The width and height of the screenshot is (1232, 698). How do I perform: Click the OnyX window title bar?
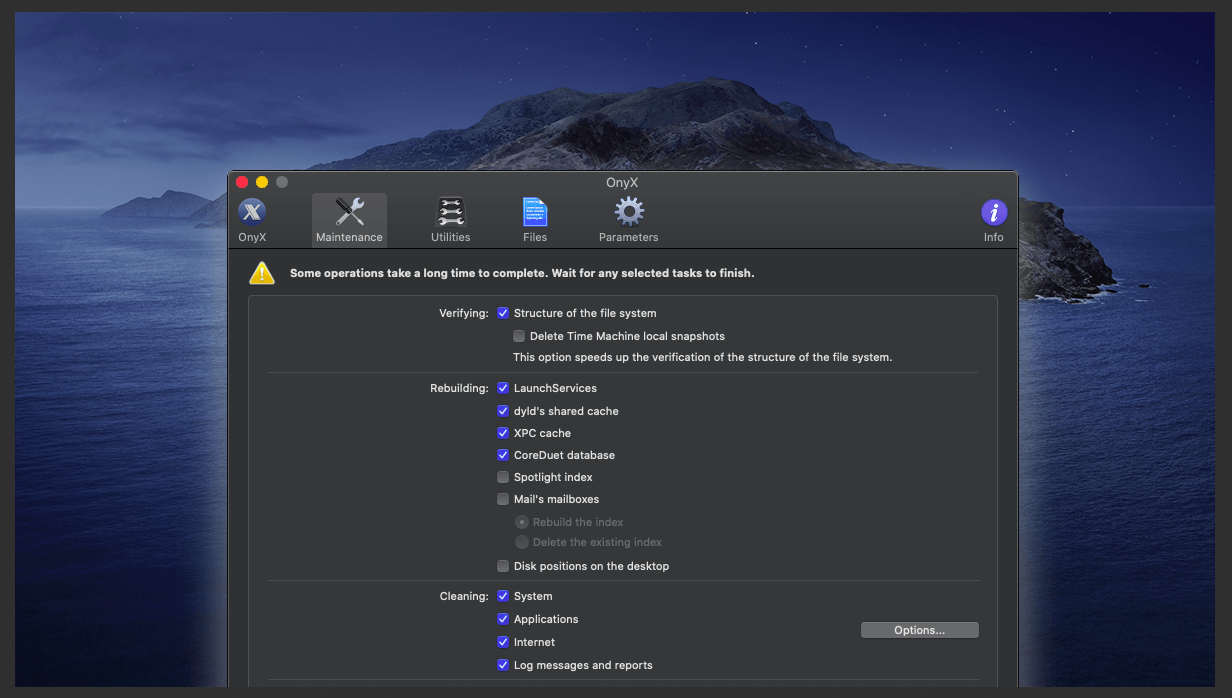point(622,182)
